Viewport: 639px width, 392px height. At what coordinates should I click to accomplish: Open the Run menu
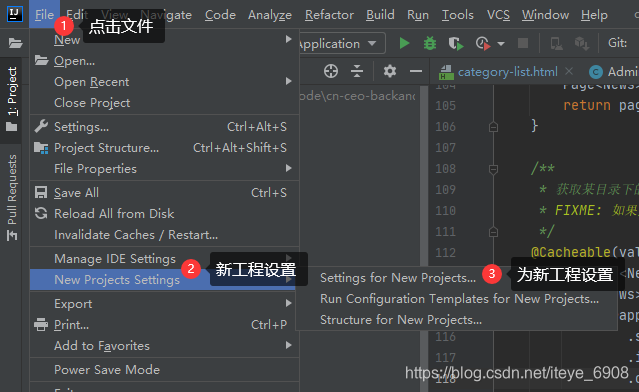418,15
